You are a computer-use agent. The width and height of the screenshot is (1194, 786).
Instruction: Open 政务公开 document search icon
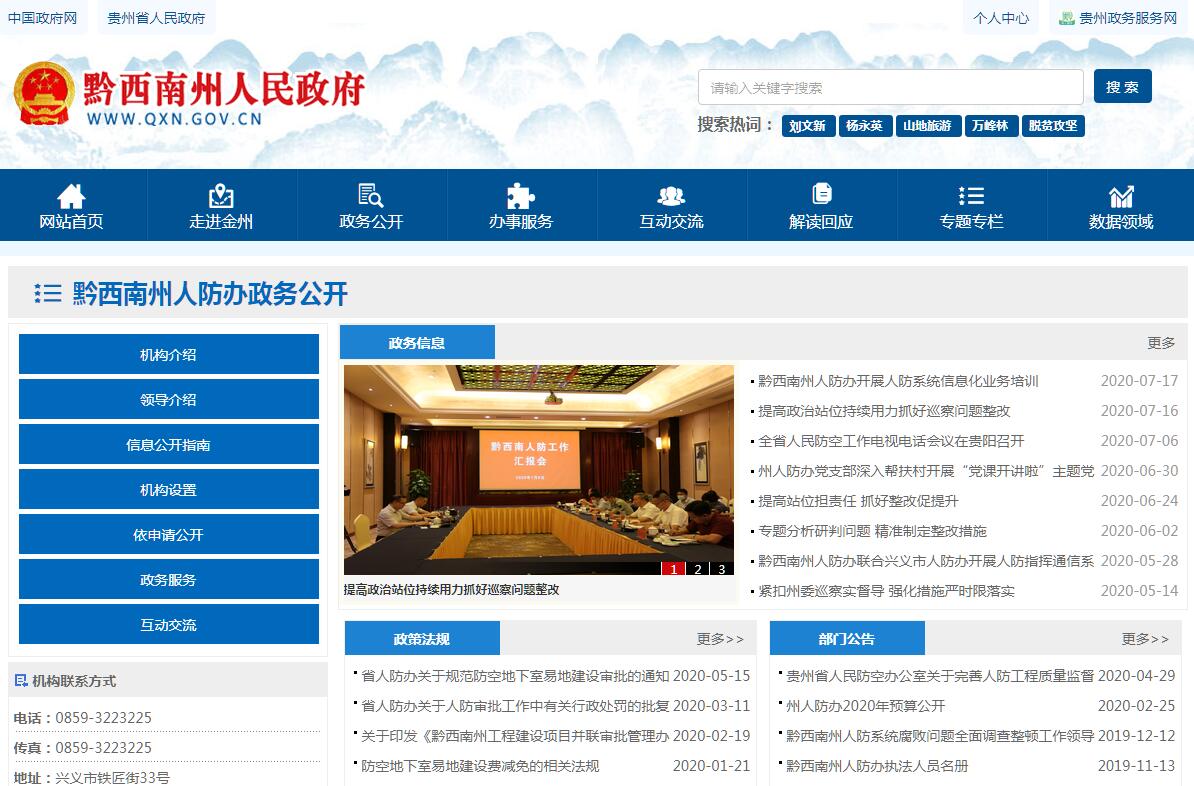pyautogui.click(x=371, y=196)
